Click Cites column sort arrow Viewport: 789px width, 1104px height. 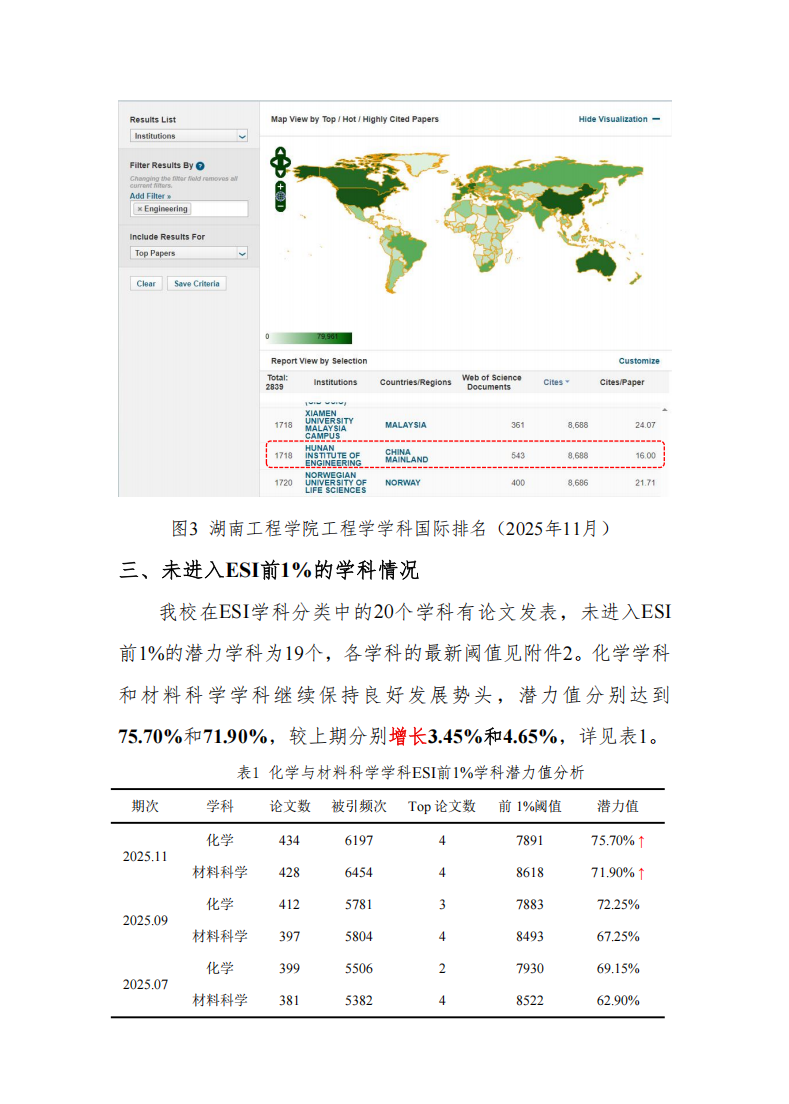568,382
